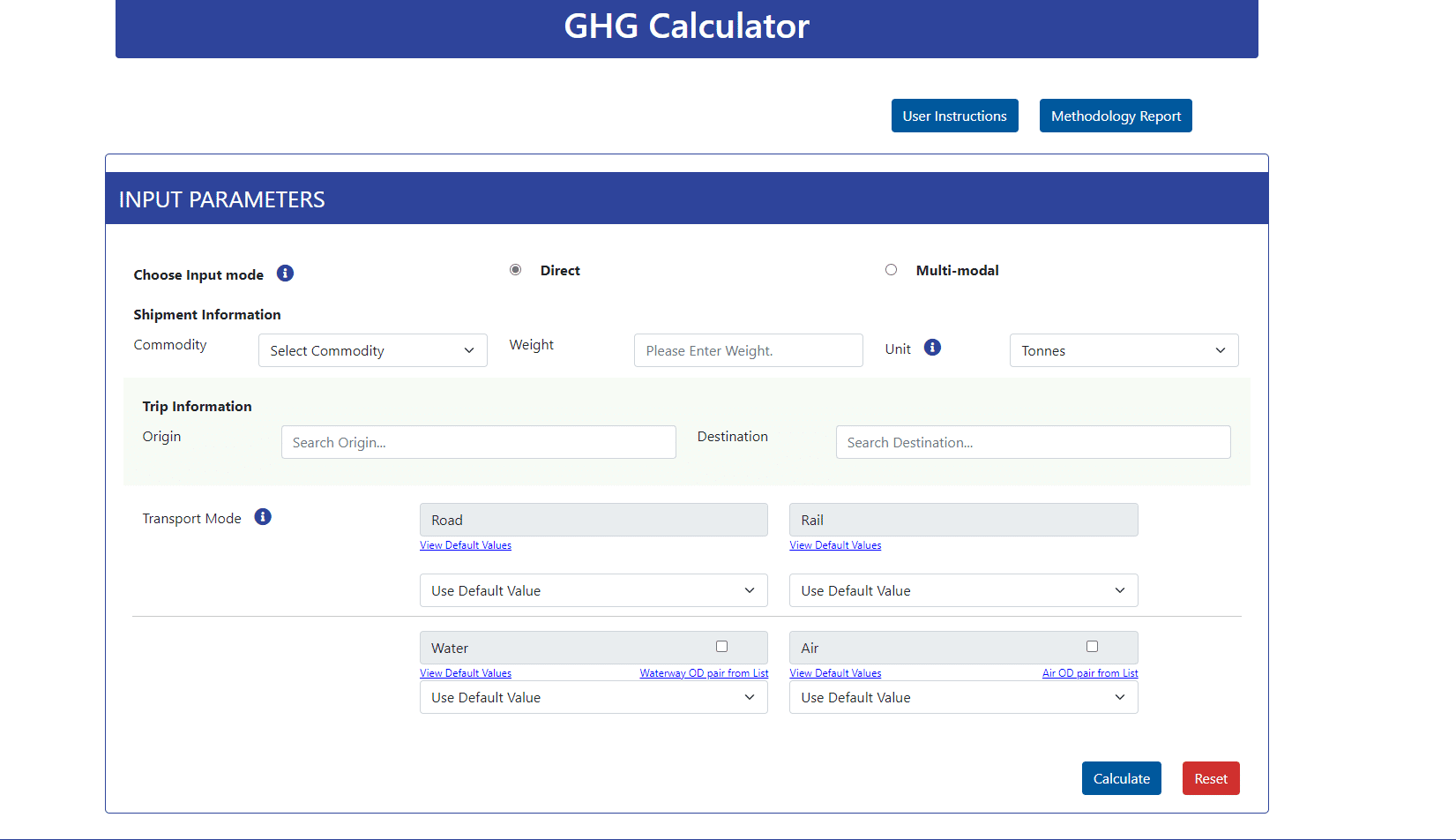Click the info icon beside Unit
Screen dimensions: 1456x840
point(932,347)
